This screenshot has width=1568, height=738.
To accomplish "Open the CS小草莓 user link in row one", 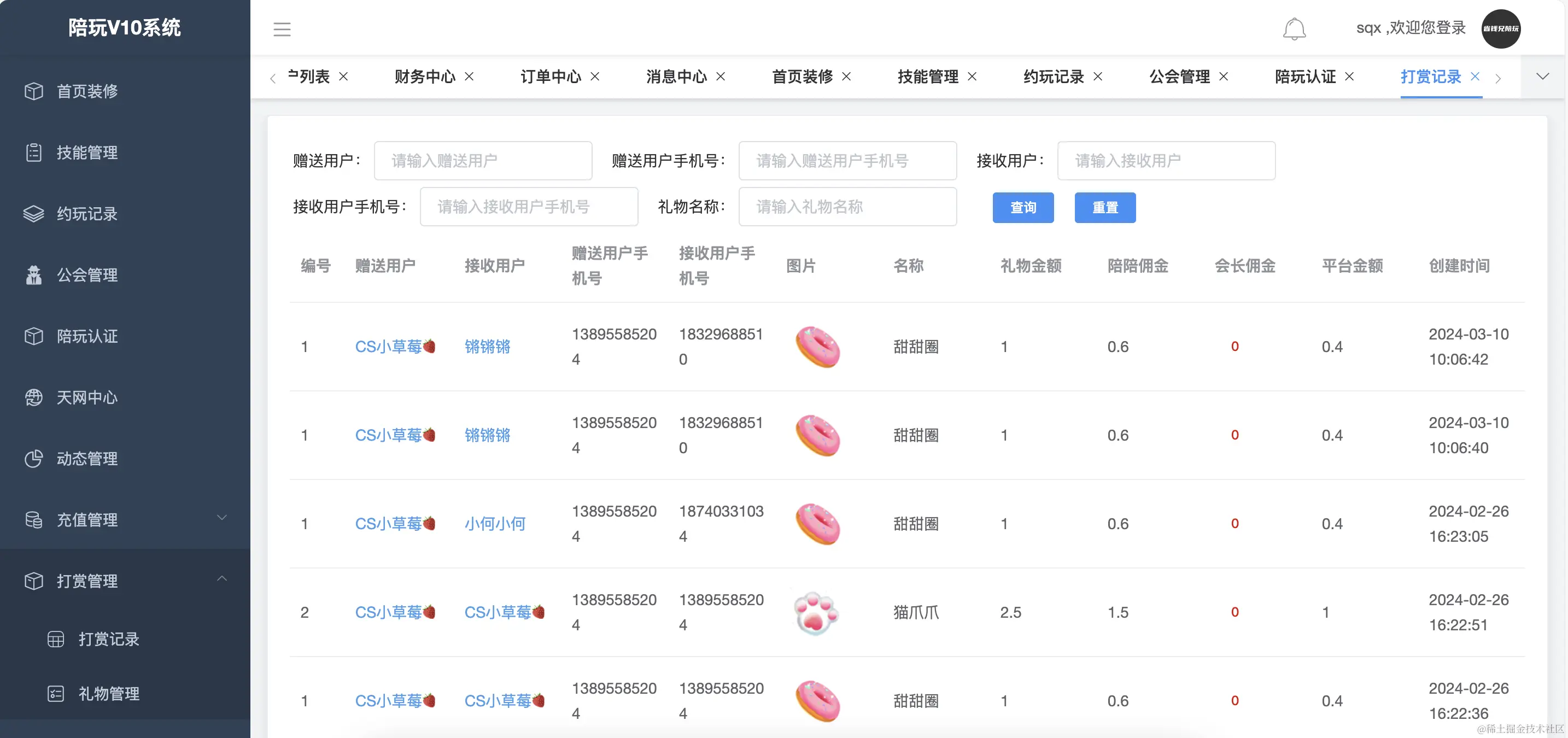I will click(395, 346).
